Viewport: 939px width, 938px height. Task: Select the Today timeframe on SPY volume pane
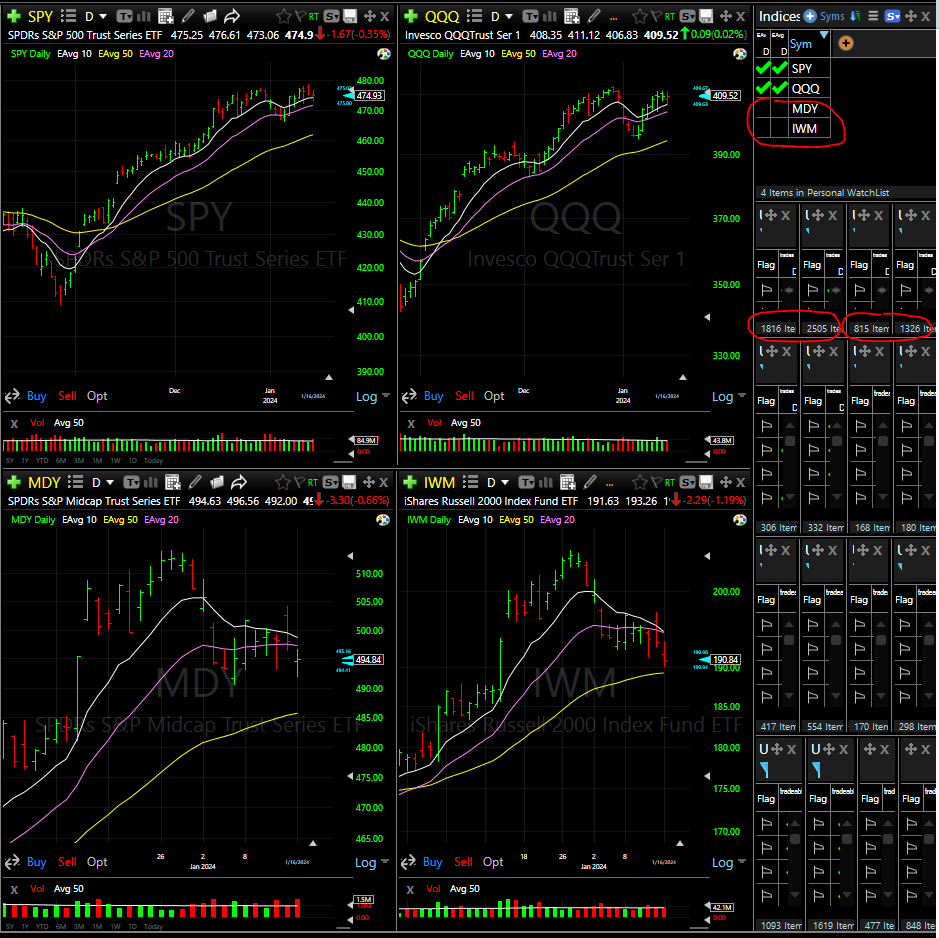click(153, 460)
